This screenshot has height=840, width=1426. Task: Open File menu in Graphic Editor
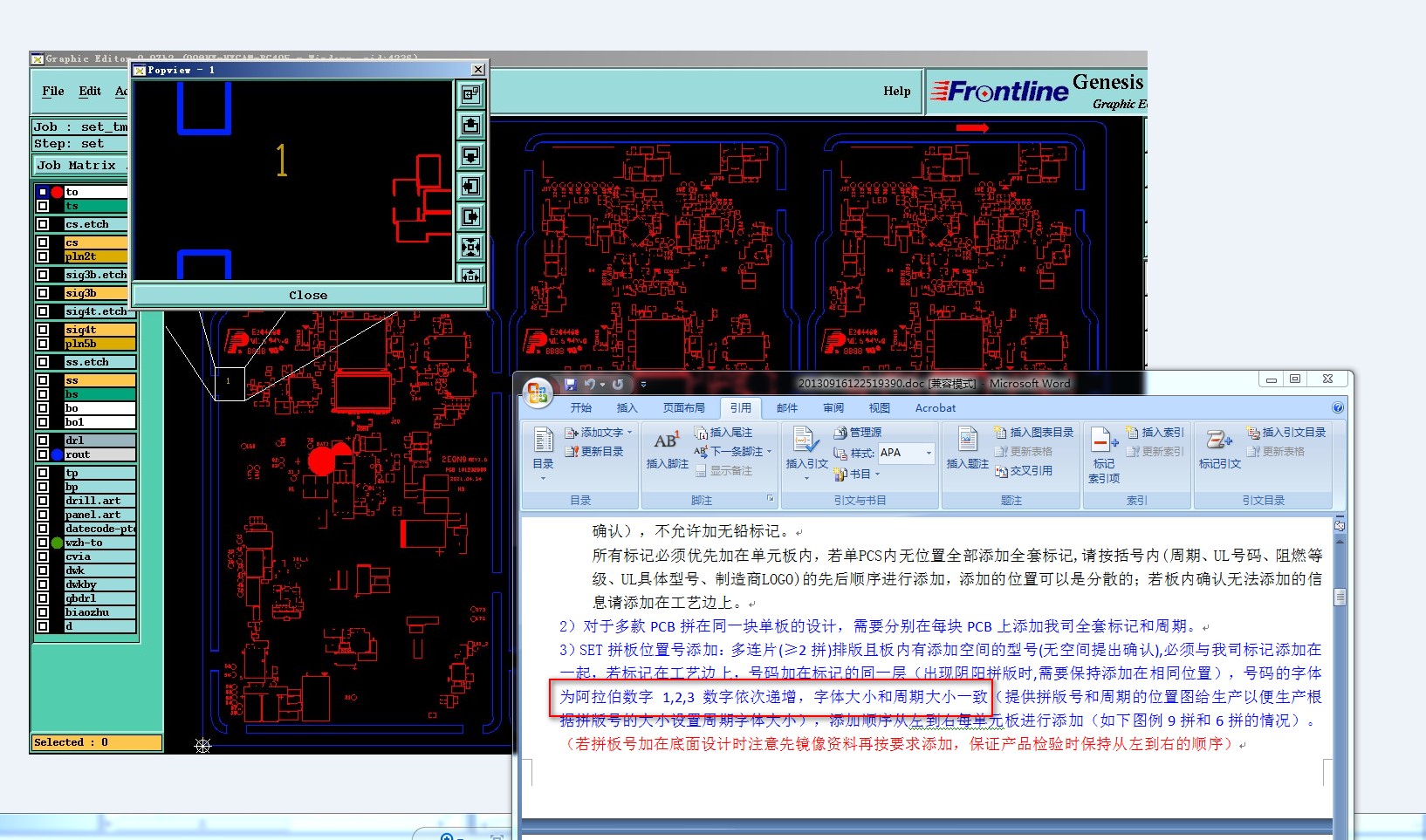(x=53, y=91)
